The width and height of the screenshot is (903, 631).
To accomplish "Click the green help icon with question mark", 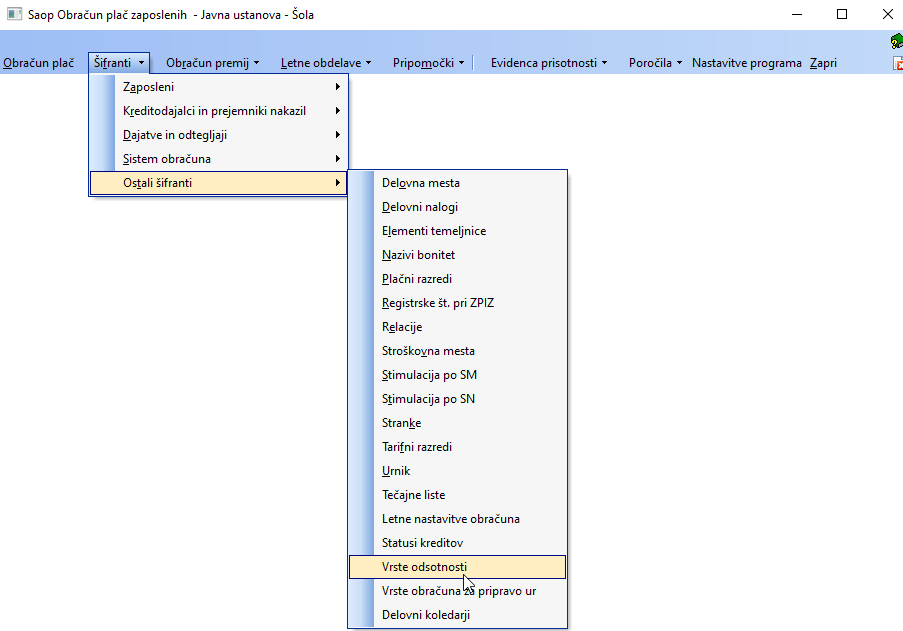I will tap(897, 41).
